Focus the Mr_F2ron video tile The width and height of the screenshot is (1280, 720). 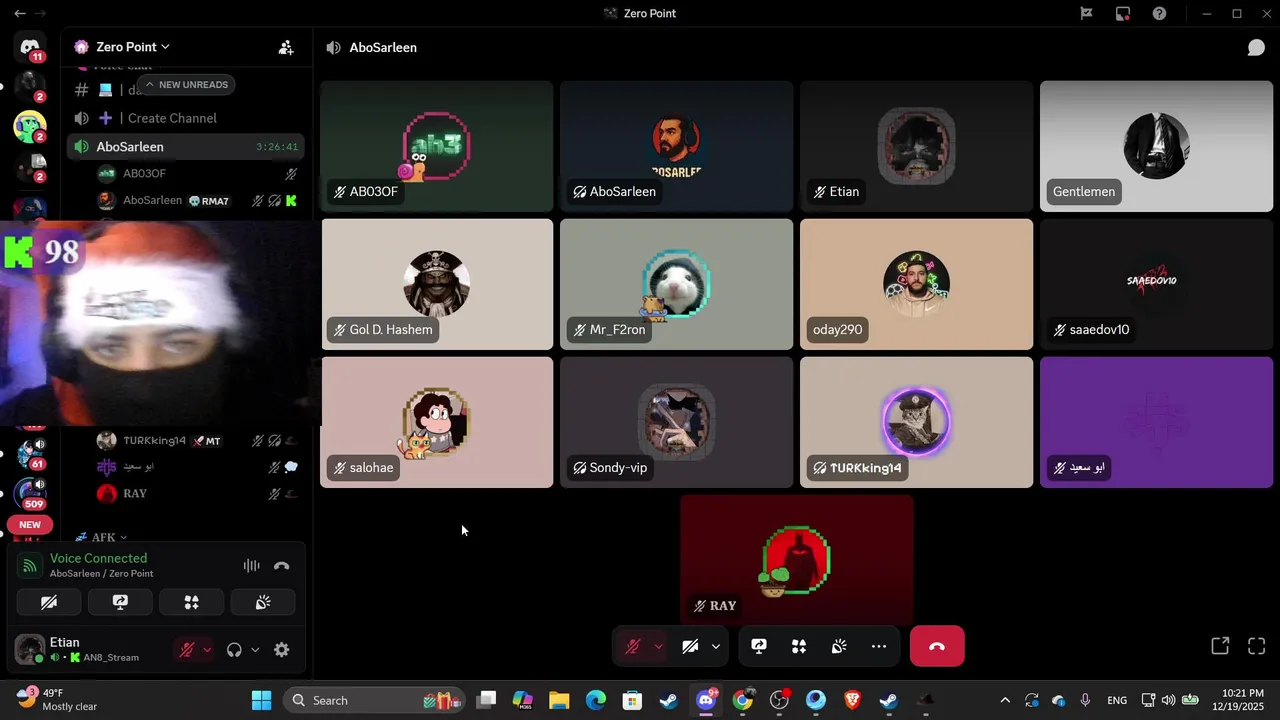pyautogui.click(x=676, y=284)
